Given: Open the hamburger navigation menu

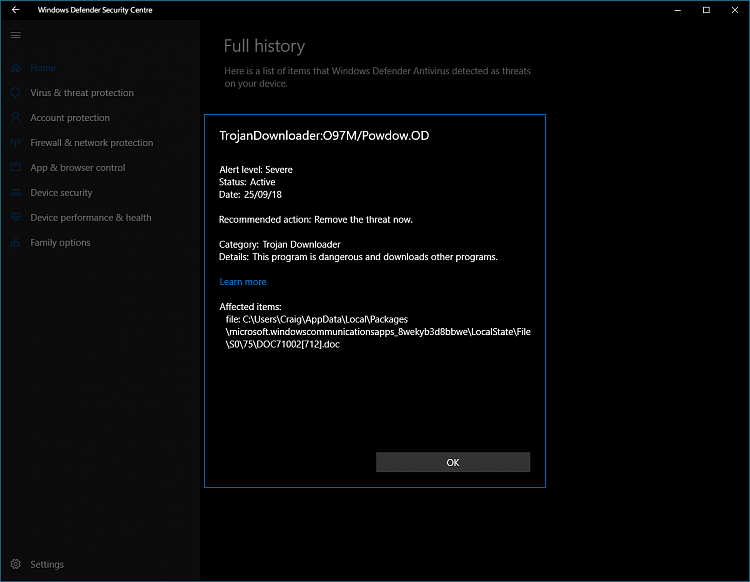Looking at the screenshot, I should (x=15, y=35).
